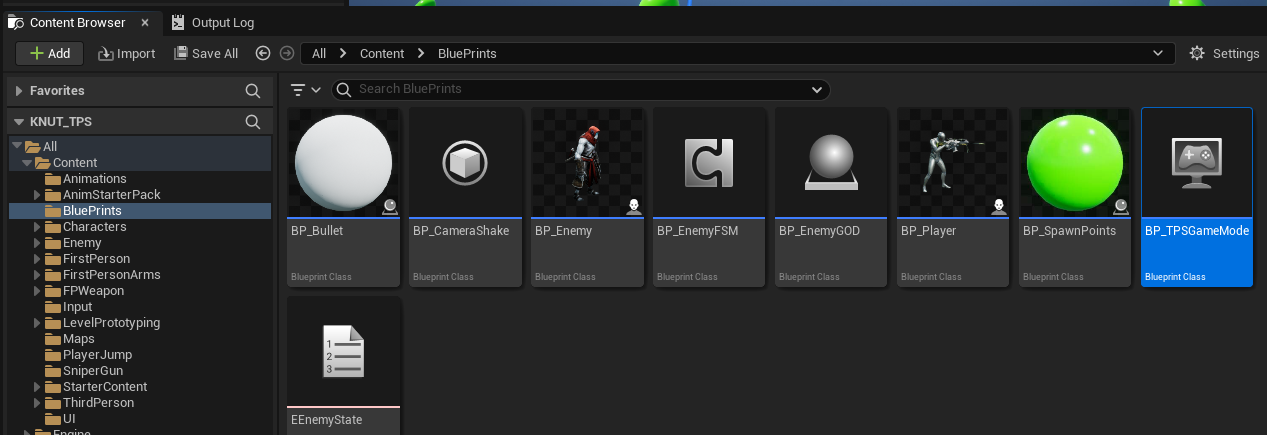Open the search history dropdown arrow
The image size is (1267, 435).
pos(816,89)
